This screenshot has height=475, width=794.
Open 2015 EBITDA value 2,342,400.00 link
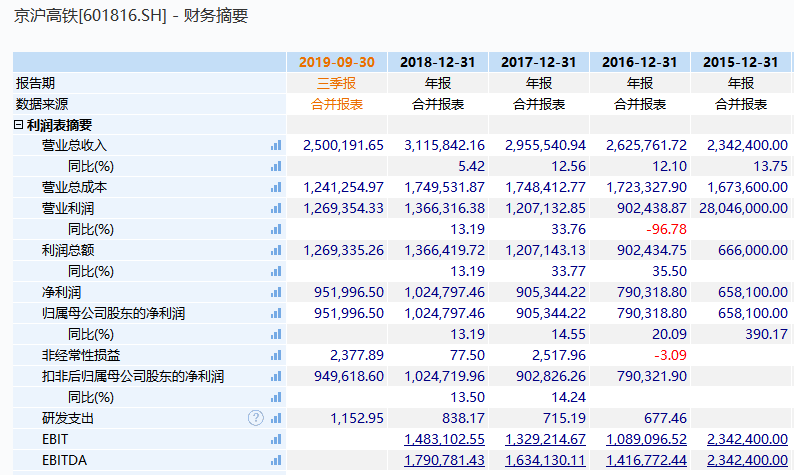[747, 461]
